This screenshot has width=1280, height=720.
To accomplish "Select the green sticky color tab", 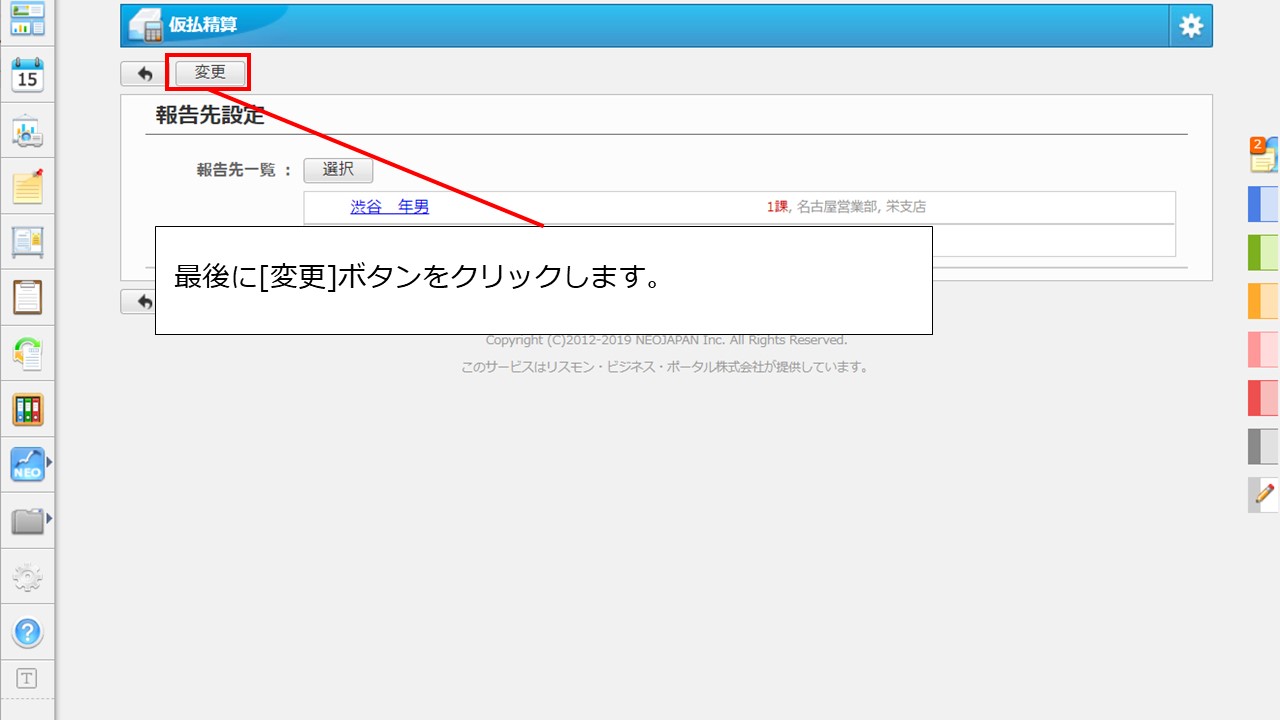I will [x=1262, y=252].
